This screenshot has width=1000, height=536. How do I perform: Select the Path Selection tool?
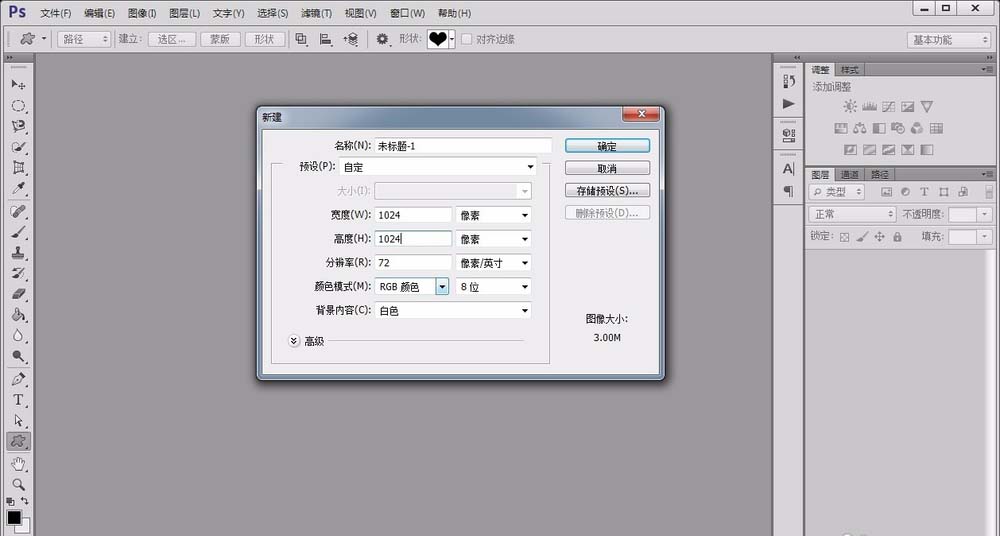point(18,421)
